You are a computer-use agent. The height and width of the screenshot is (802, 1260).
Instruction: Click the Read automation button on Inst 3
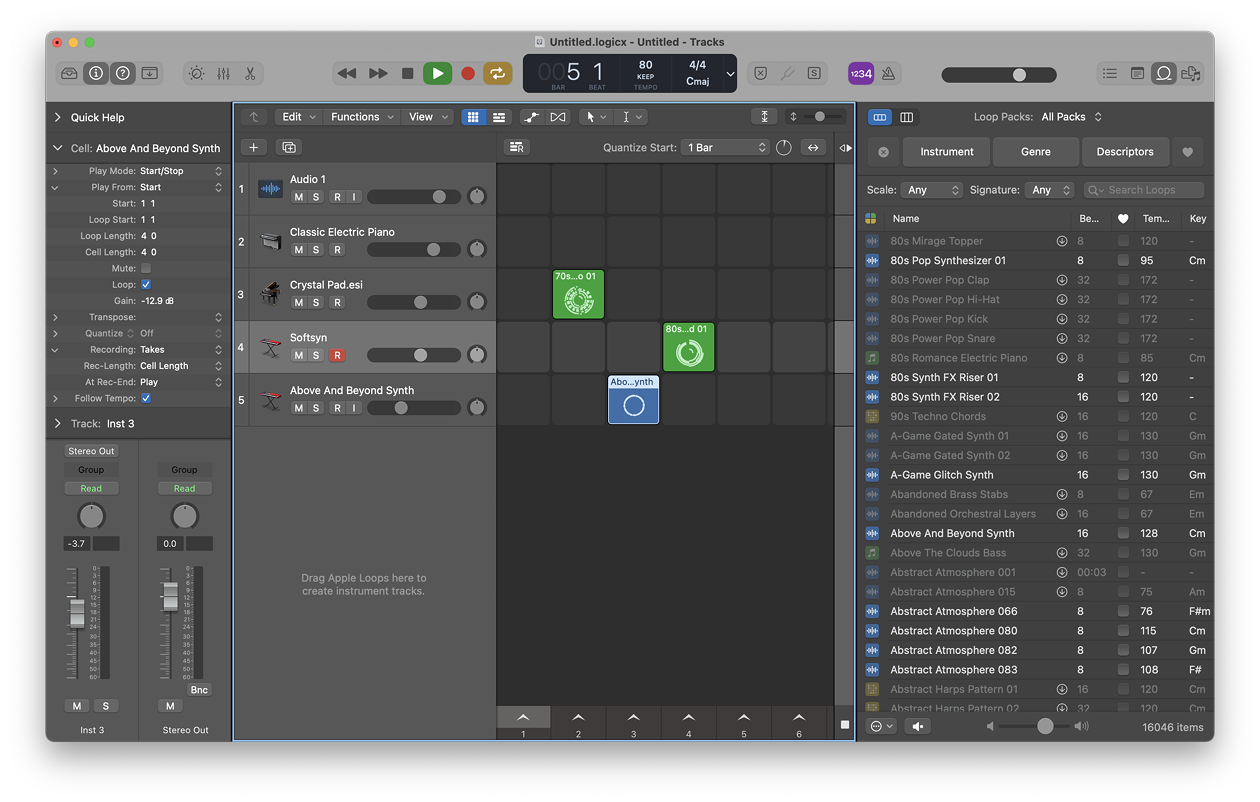[x=91, y=488]
